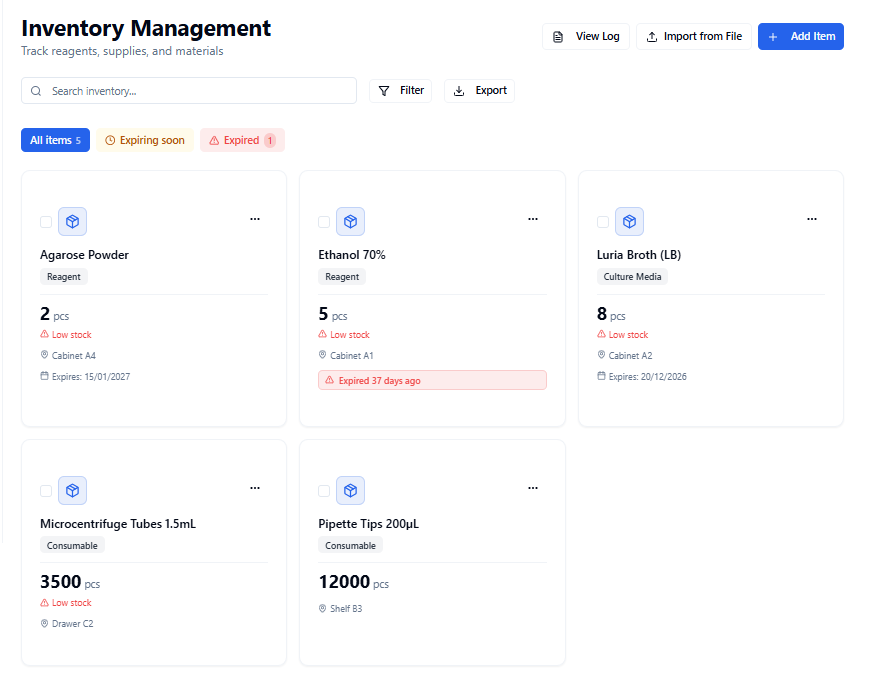Click the Cabinet A1 location text
Screen dimensions: 869x673
[x=352, y=355]
